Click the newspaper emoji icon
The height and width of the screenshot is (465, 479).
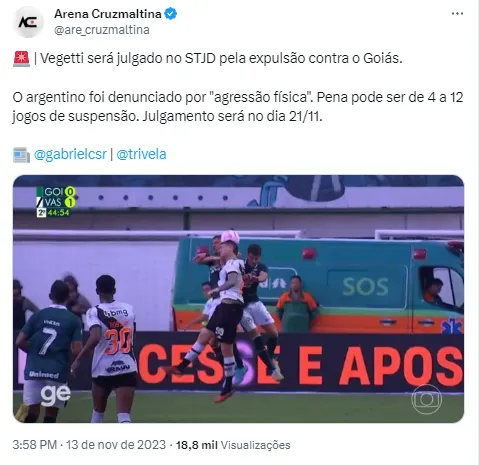pyautogui.click(x=22, y=155)
